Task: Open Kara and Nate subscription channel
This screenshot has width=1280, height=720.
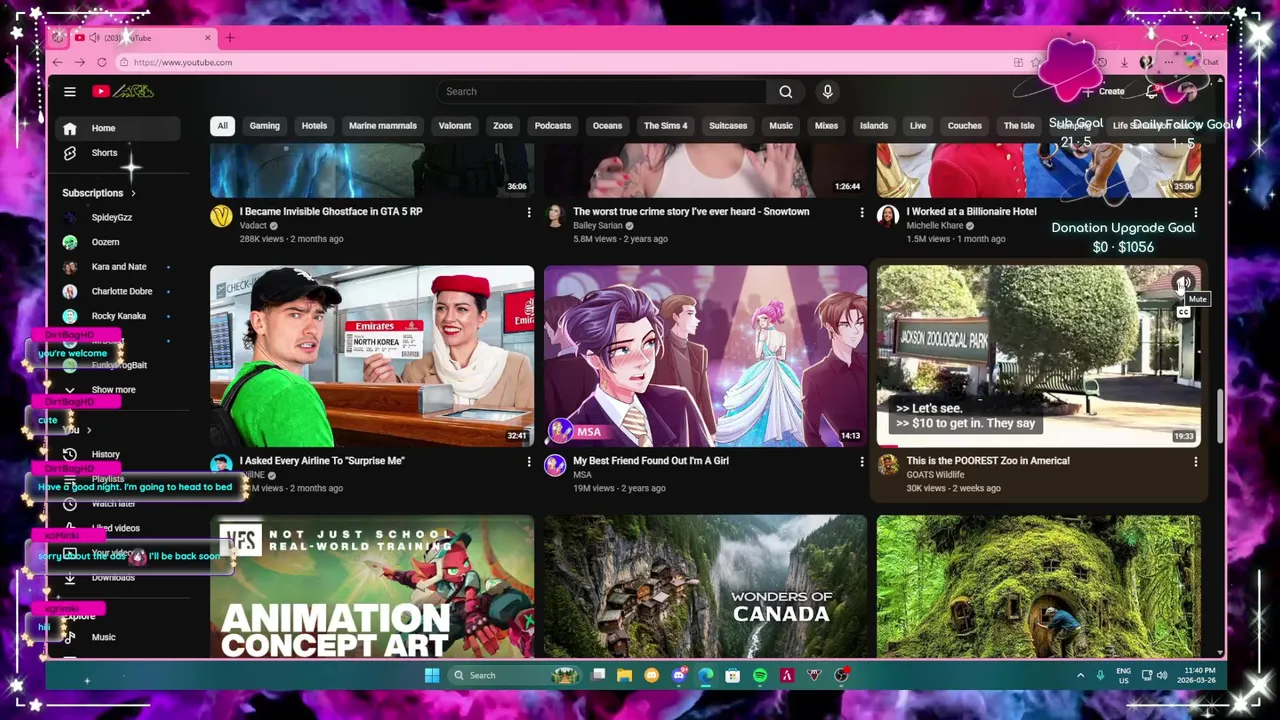Action: pyautogui.click(x=120, y=267)
